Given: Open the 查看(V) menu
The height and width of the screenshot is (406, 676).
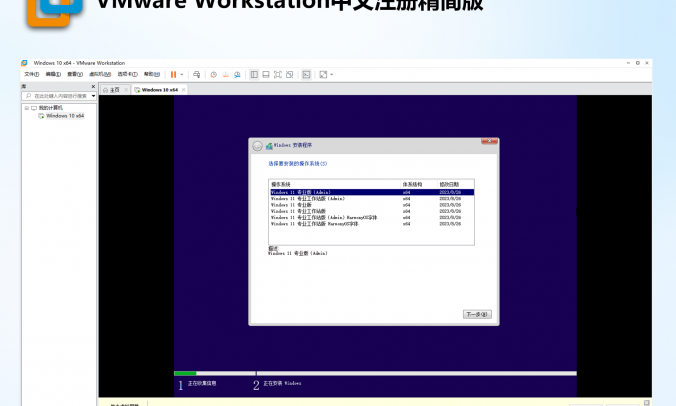Looking at the screenshot, I should click(75, 74).
